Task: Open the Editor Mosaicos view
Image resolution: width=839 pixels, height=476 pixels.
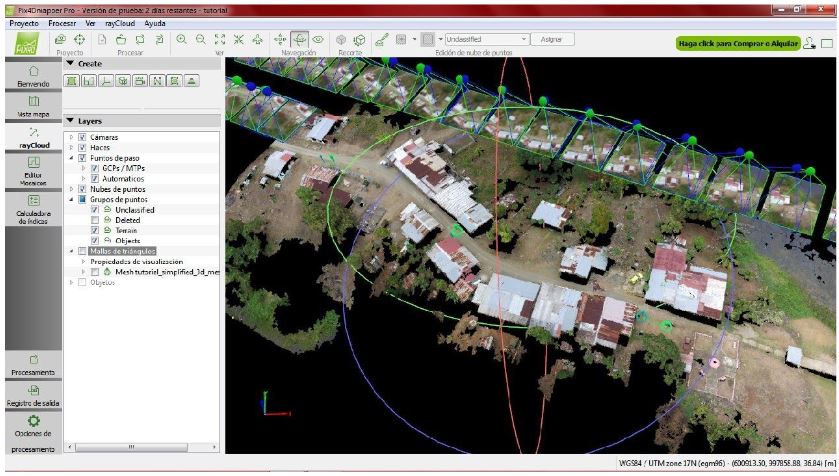Action: [x=33, y=168]
